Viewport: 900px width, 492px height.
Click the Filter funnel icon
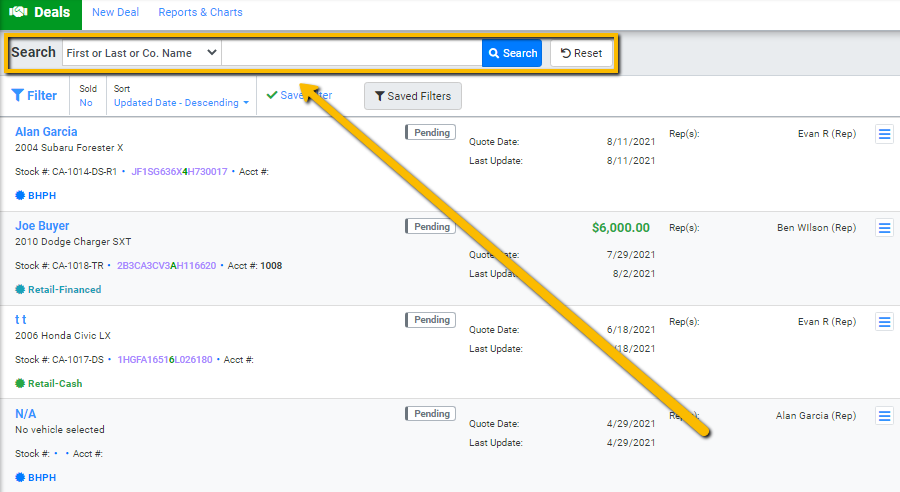click(x=18, y=96)
